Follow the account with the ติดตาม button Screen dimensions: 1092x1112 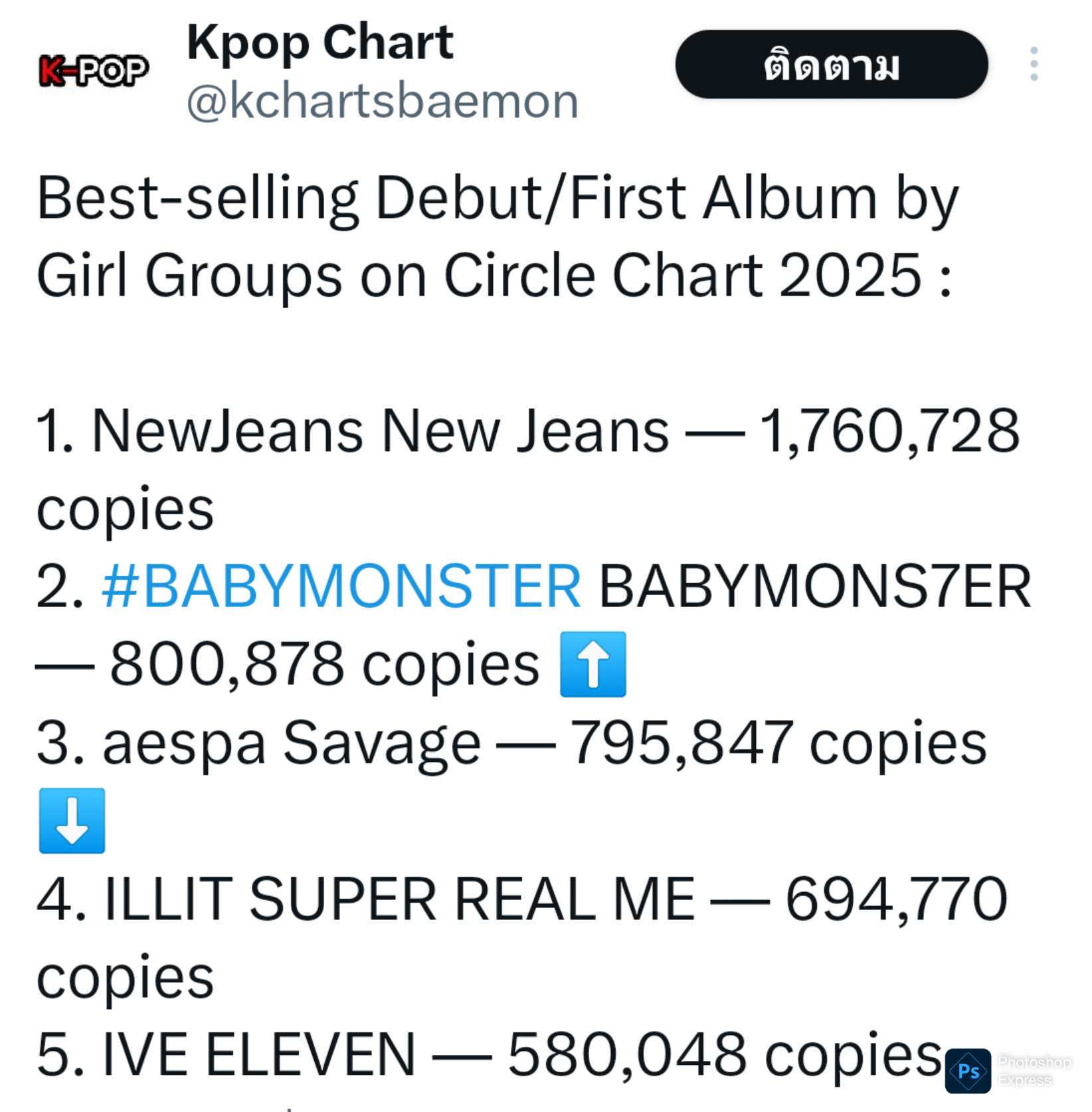tap(832, 64)
